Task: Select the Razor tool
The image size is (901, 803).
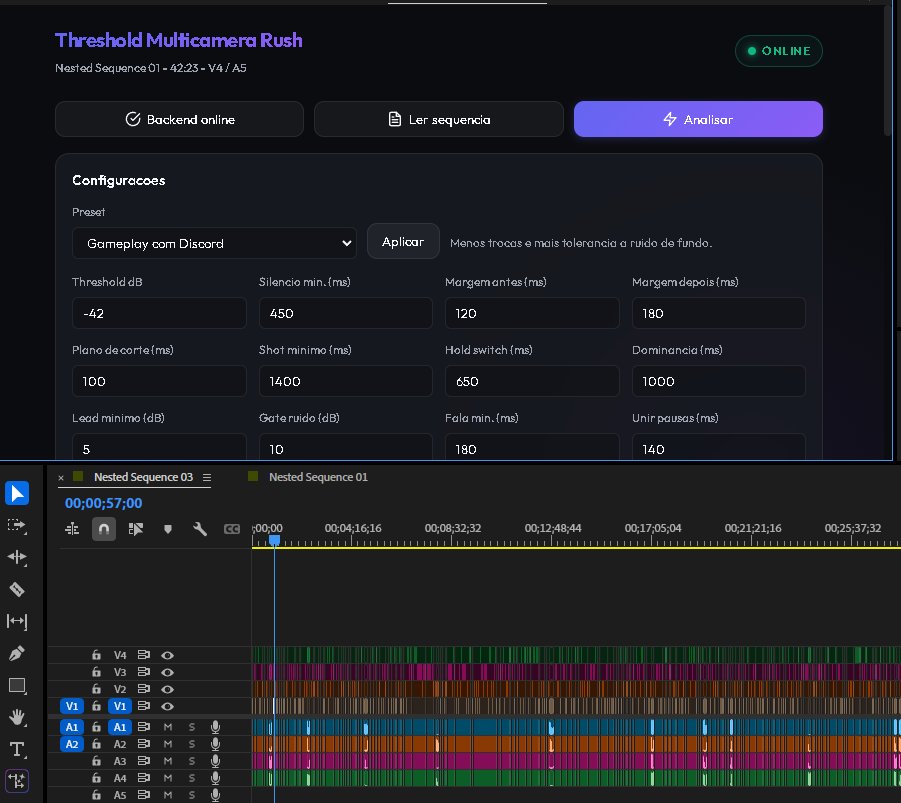Action: pyautogui.click(x=17, y=589)
